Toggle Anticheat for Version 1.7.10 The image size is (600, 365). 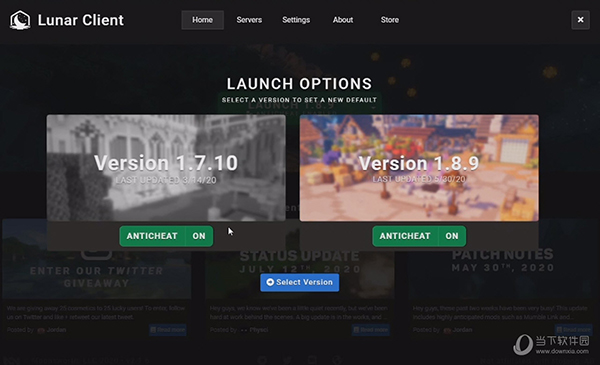coord(166,236)
